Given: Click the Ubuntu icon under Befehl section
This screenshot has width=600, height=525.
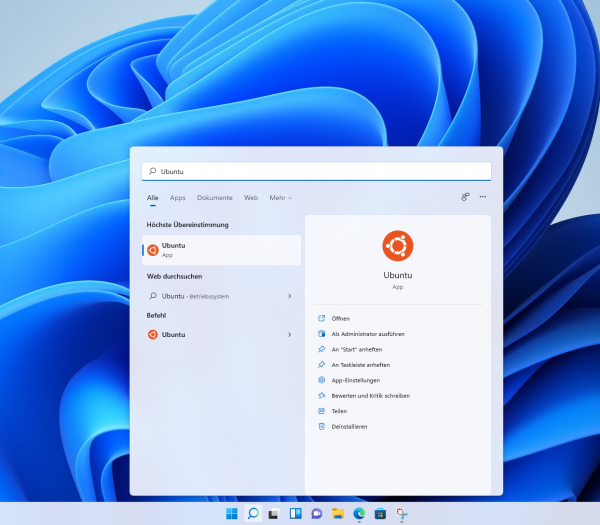Looking at the screenshot, I should pyautogui.click(x=153, y=334).
